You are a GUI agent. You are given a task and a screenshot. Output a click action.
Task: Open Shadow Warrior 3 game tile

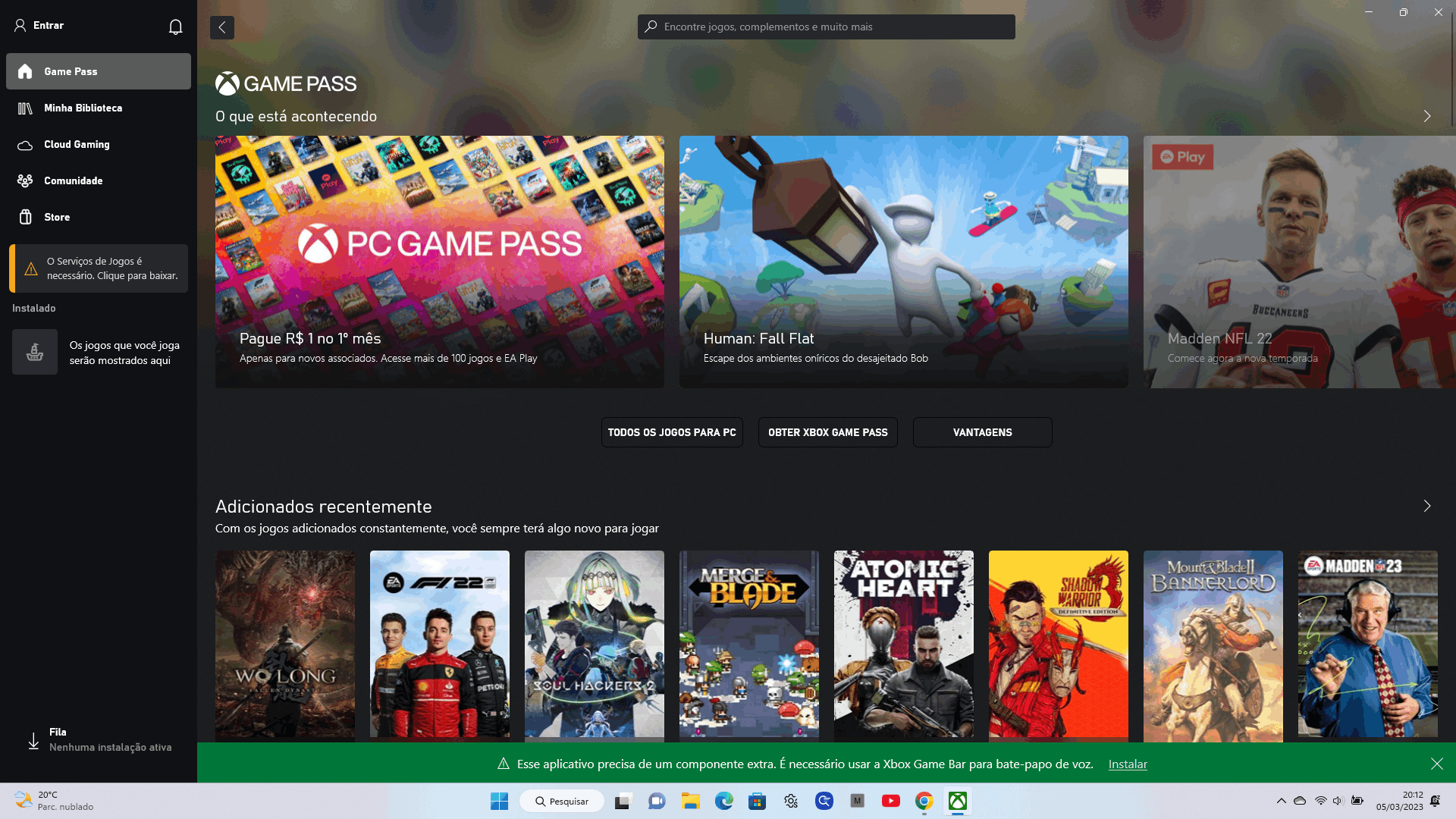tap(1059, 645)
